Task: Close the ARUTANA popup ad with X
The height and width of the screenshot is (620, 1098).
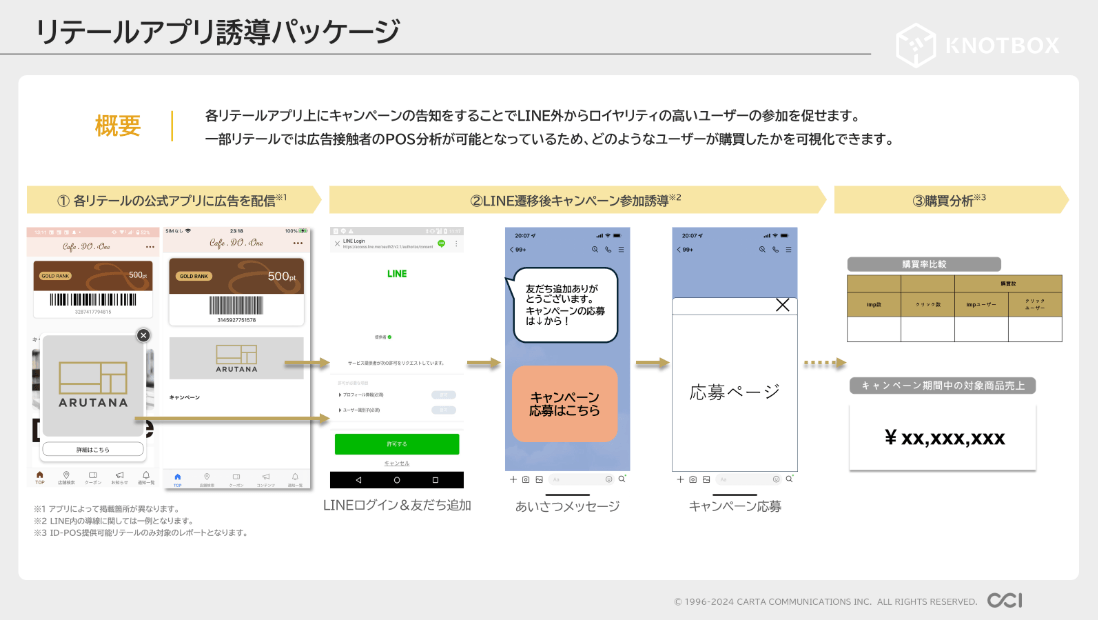Action: pyautogui.click(x=143, y=336)
